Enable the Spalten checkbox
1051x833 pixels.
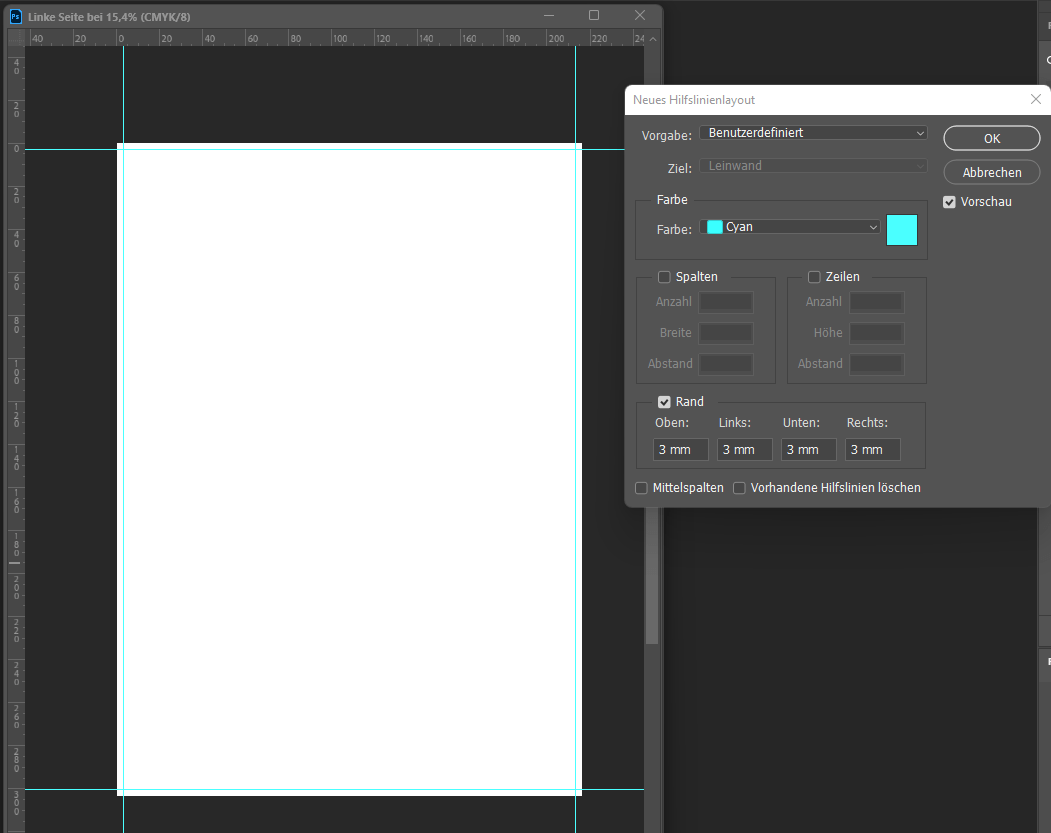pyautogui.click(x=664, y=277)
